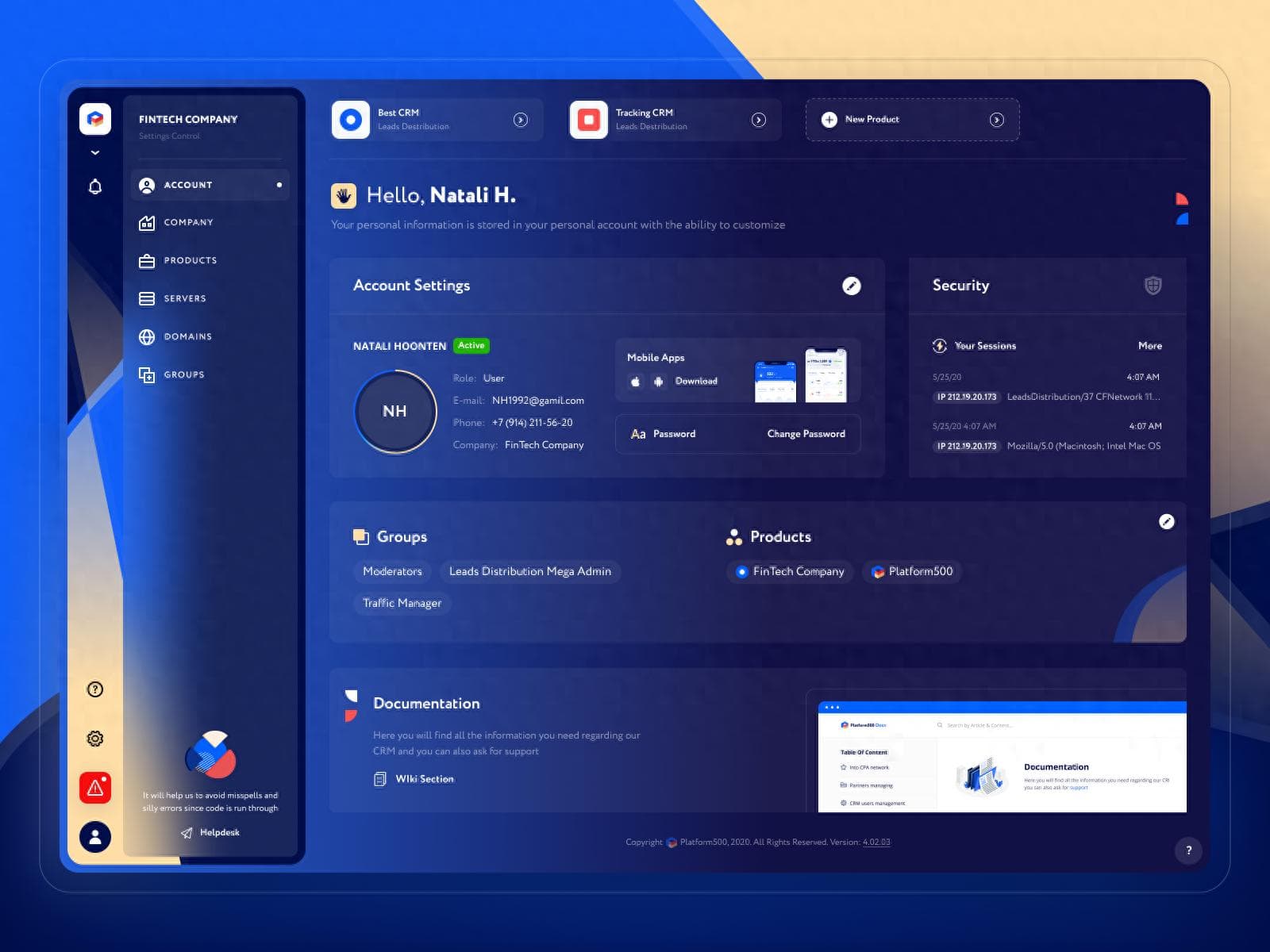Screen dimensions: 1270x952
Task: Click the green Active status badge
Action: coord(471,346)
